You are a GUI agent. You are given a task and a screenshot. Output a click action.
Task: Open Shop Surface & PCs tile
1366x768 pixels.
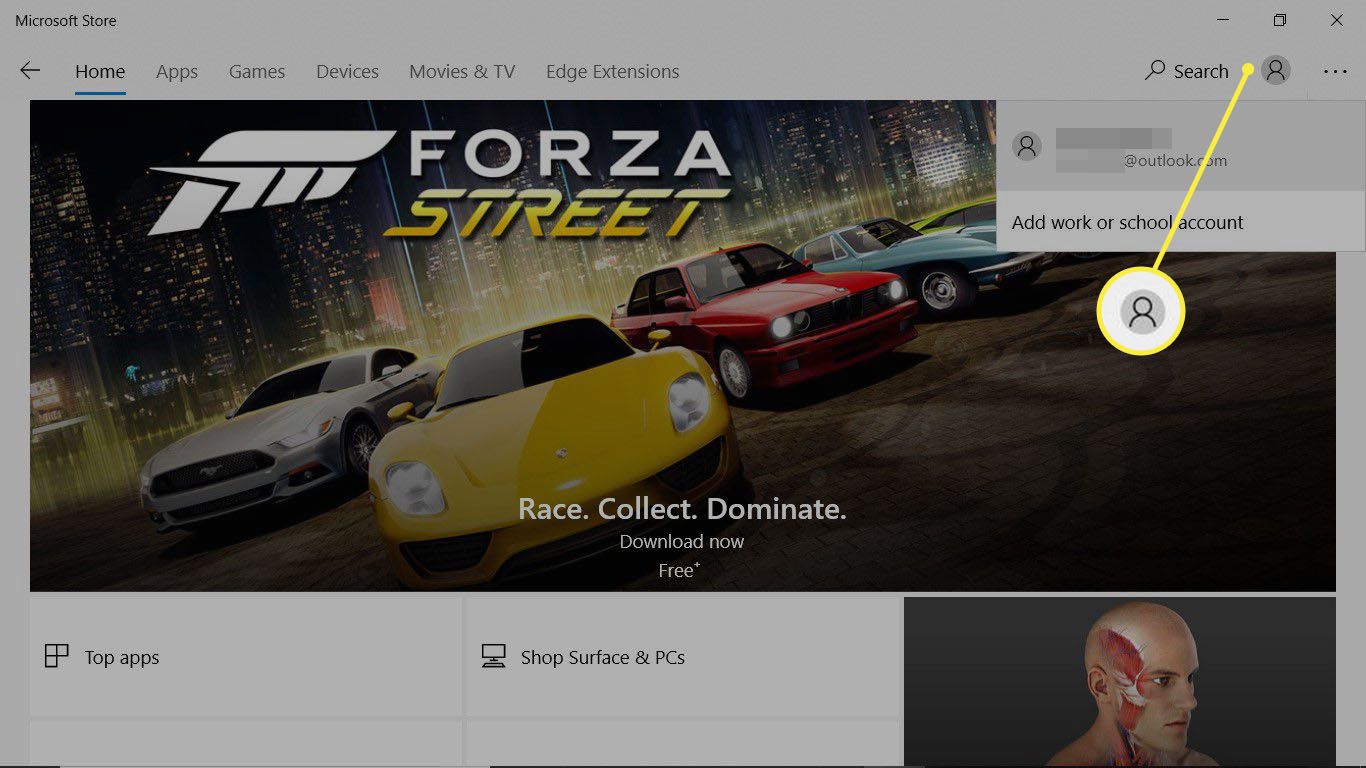tap(682, 657)
